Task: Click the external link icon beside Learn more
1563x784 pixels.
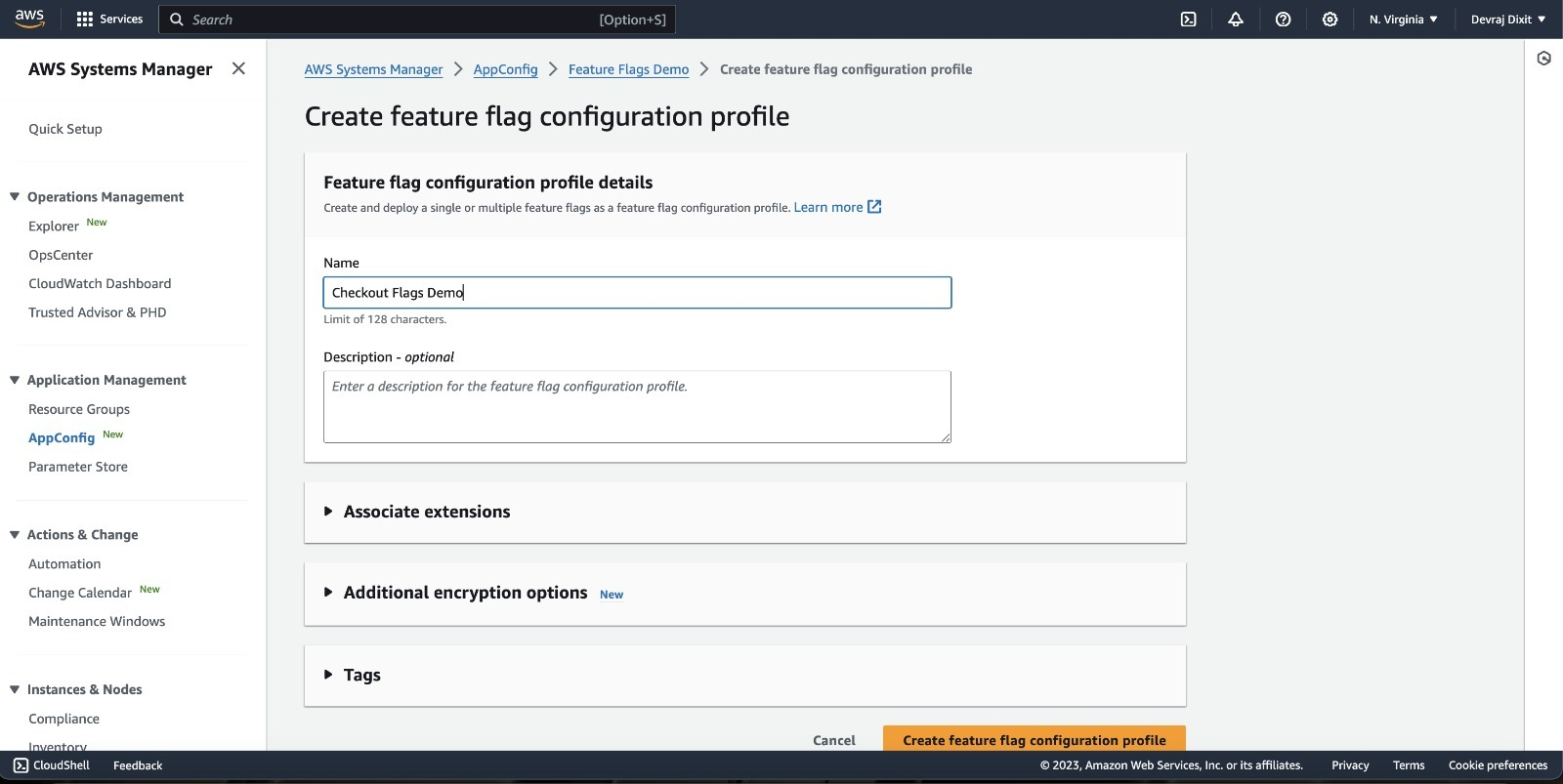Action: pos(874,207)
